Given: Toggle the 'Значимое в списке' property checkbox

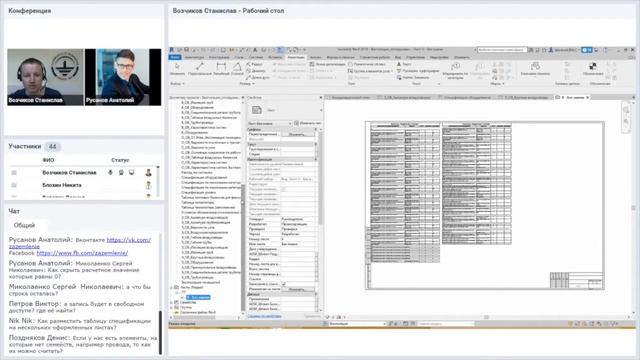Looking at the screenshot, I should pyautogui.click(x=284, y=284).
